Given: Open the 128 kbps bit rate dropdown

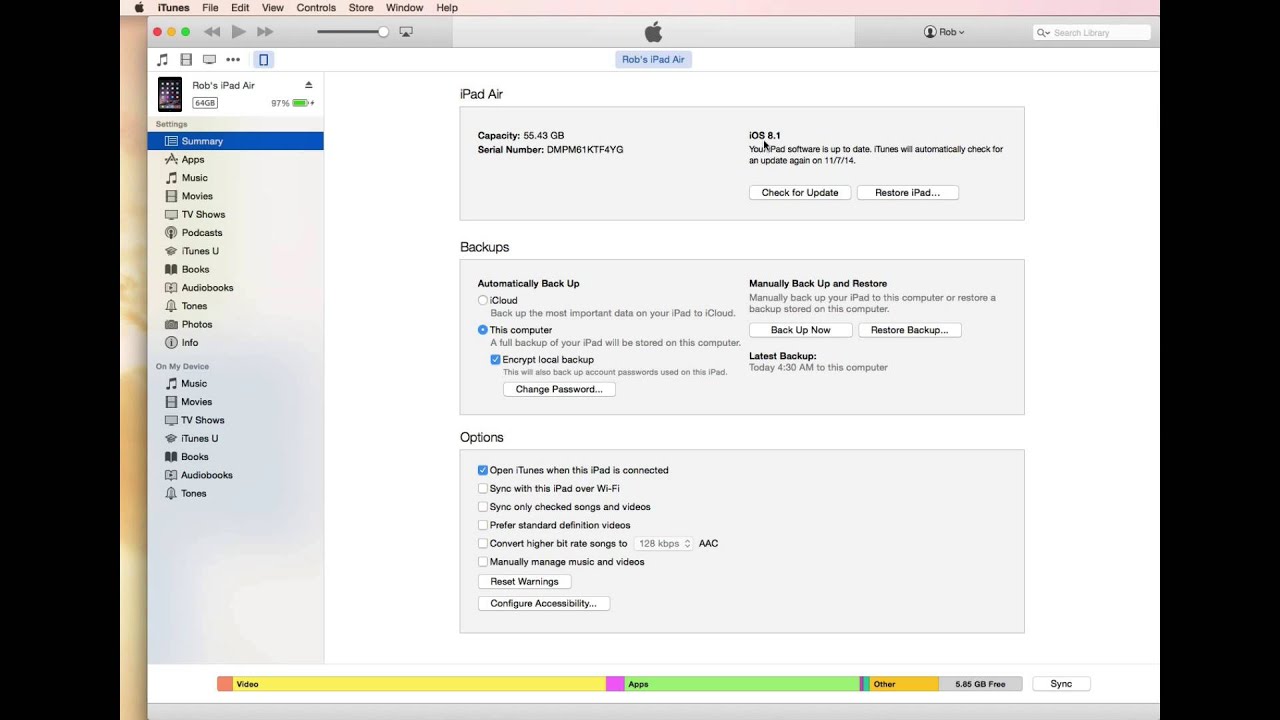Looking at the screenshot, I should tap(664, 544).
